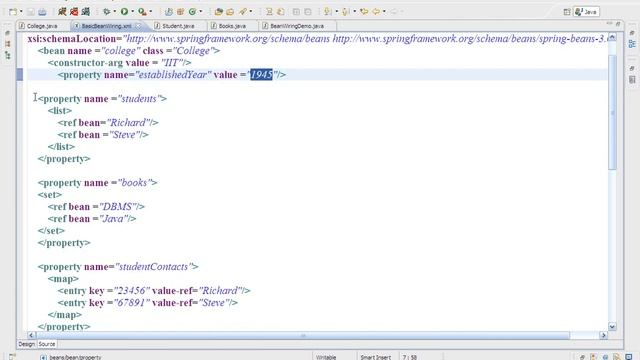Click the New file wizard icon

(13, 12)
